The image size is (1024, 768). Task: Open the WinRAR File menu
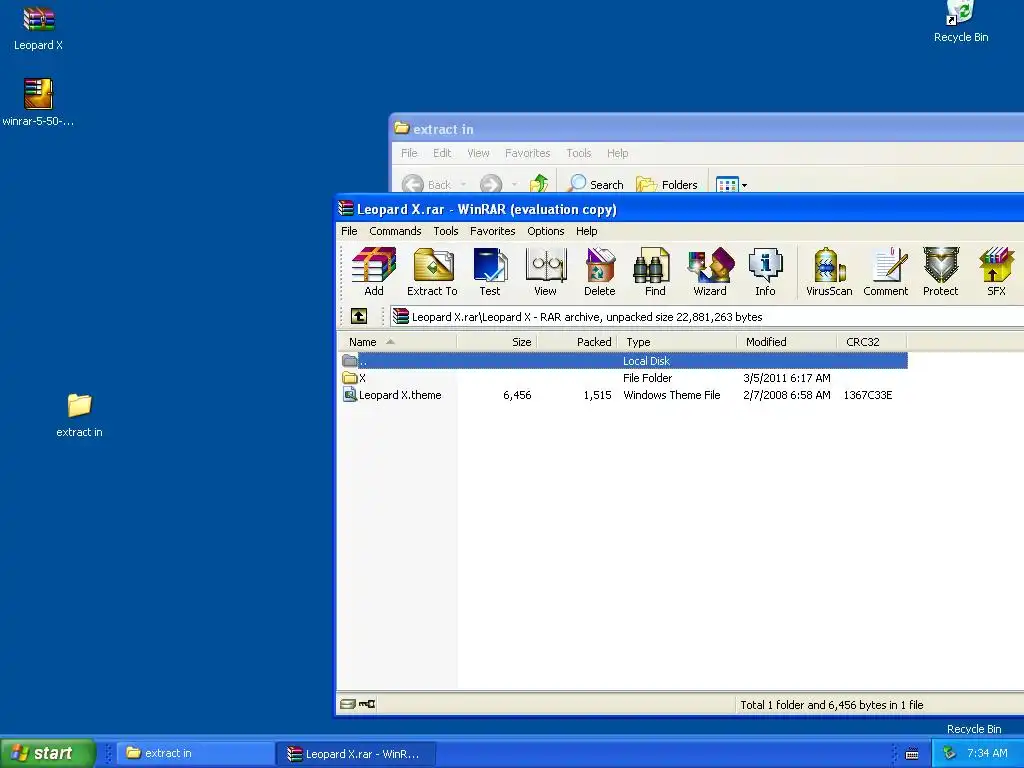349,231
